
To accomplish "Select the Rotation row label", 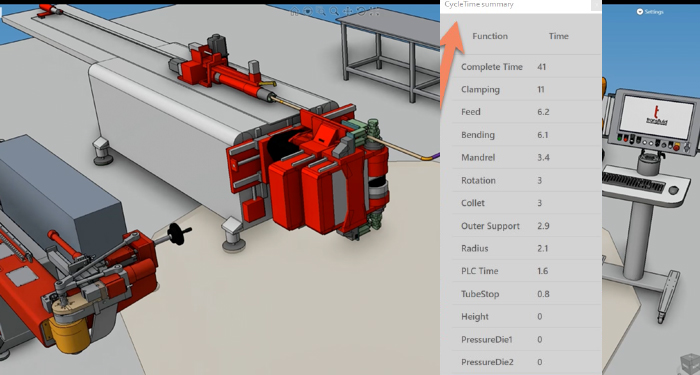I will pos(478,181).
